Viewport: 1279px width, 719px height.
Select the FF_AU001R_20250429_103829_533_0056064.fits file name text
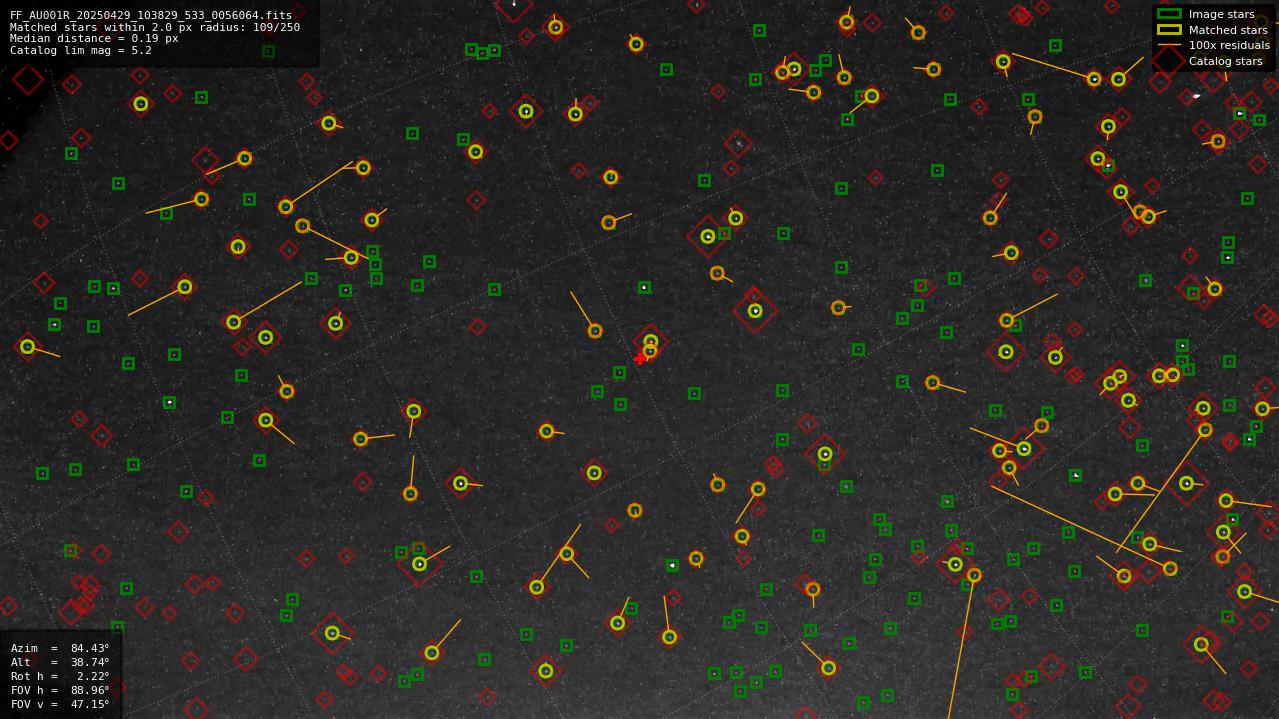click(x=151, y=16)
